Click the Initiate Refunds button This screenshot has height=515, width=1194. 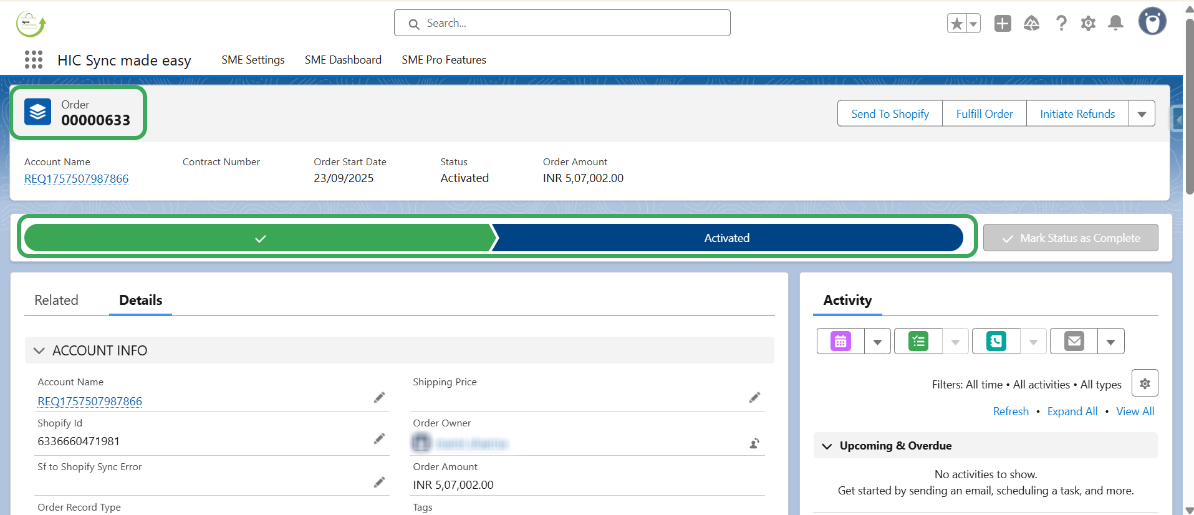tap(1077, 114)
